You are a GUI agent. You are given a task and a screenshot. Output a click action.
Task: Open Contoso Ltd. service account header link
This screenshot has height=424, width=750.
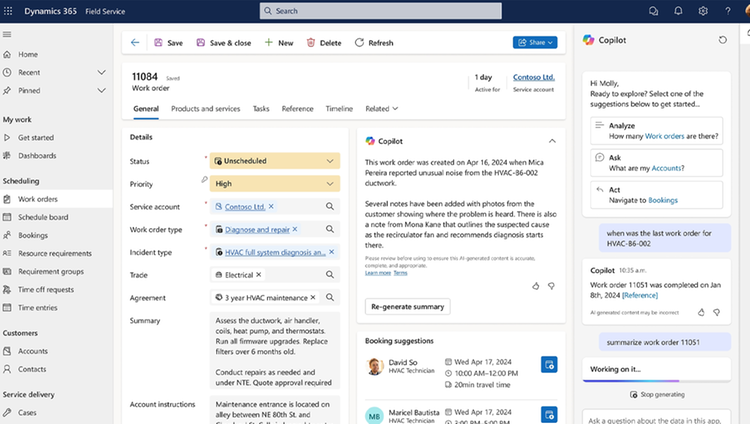point(534,77)
